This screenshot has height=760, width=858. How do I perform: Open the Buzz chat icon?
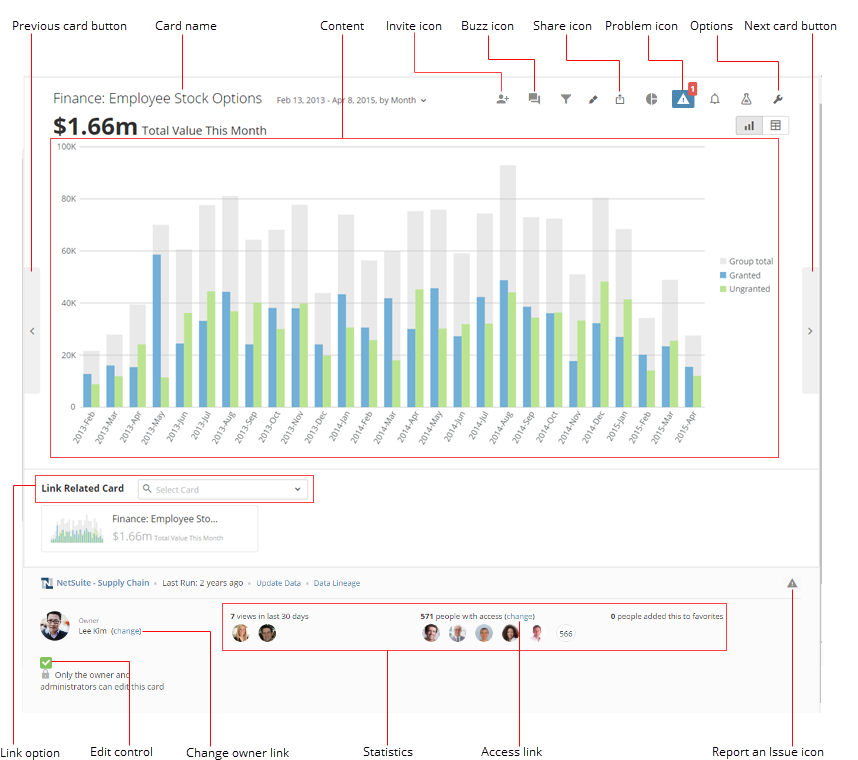point(534,99)
